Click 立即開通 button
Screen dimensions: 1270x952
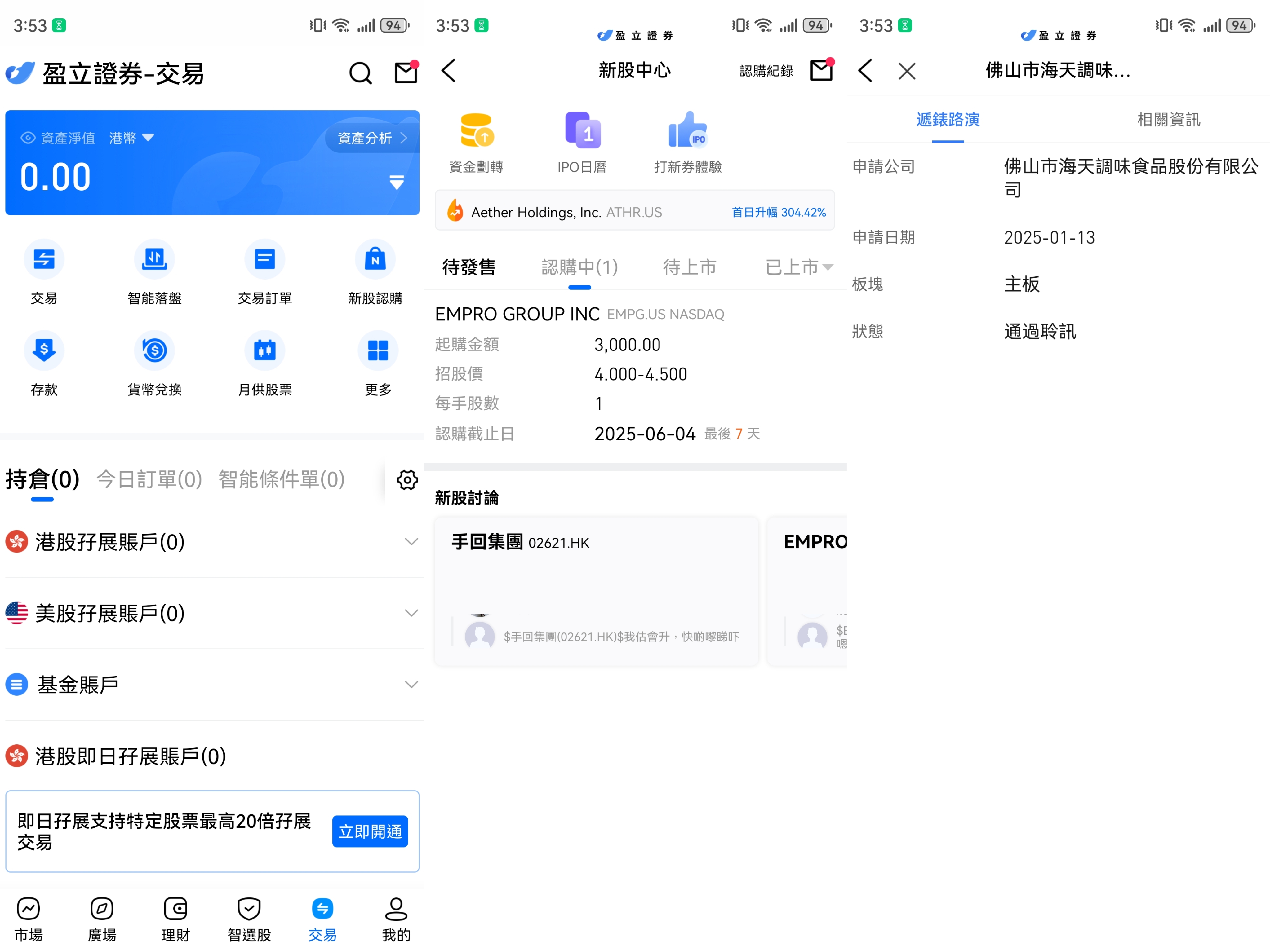[x=370, y=831]
